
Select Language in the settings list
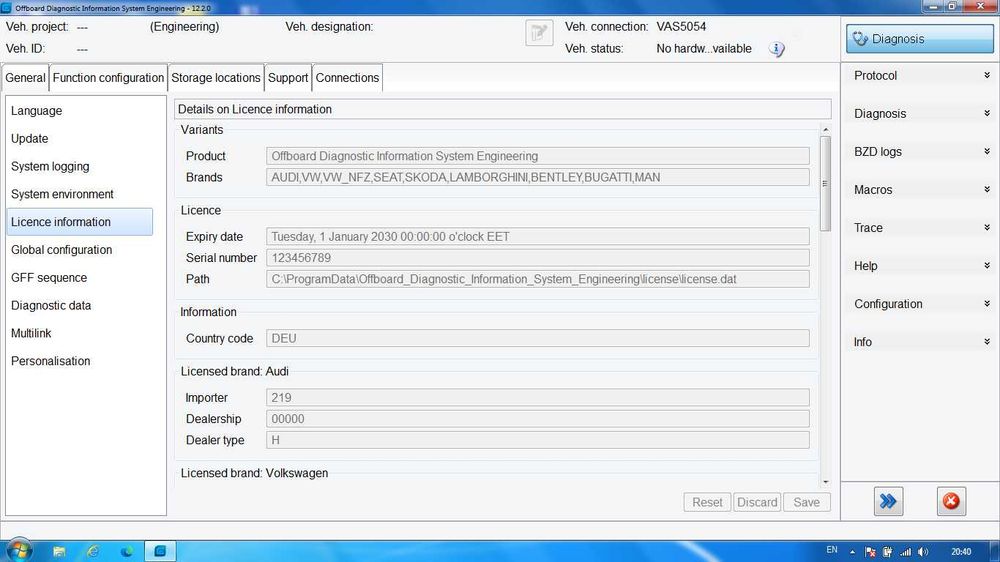[x=80, y=111]
